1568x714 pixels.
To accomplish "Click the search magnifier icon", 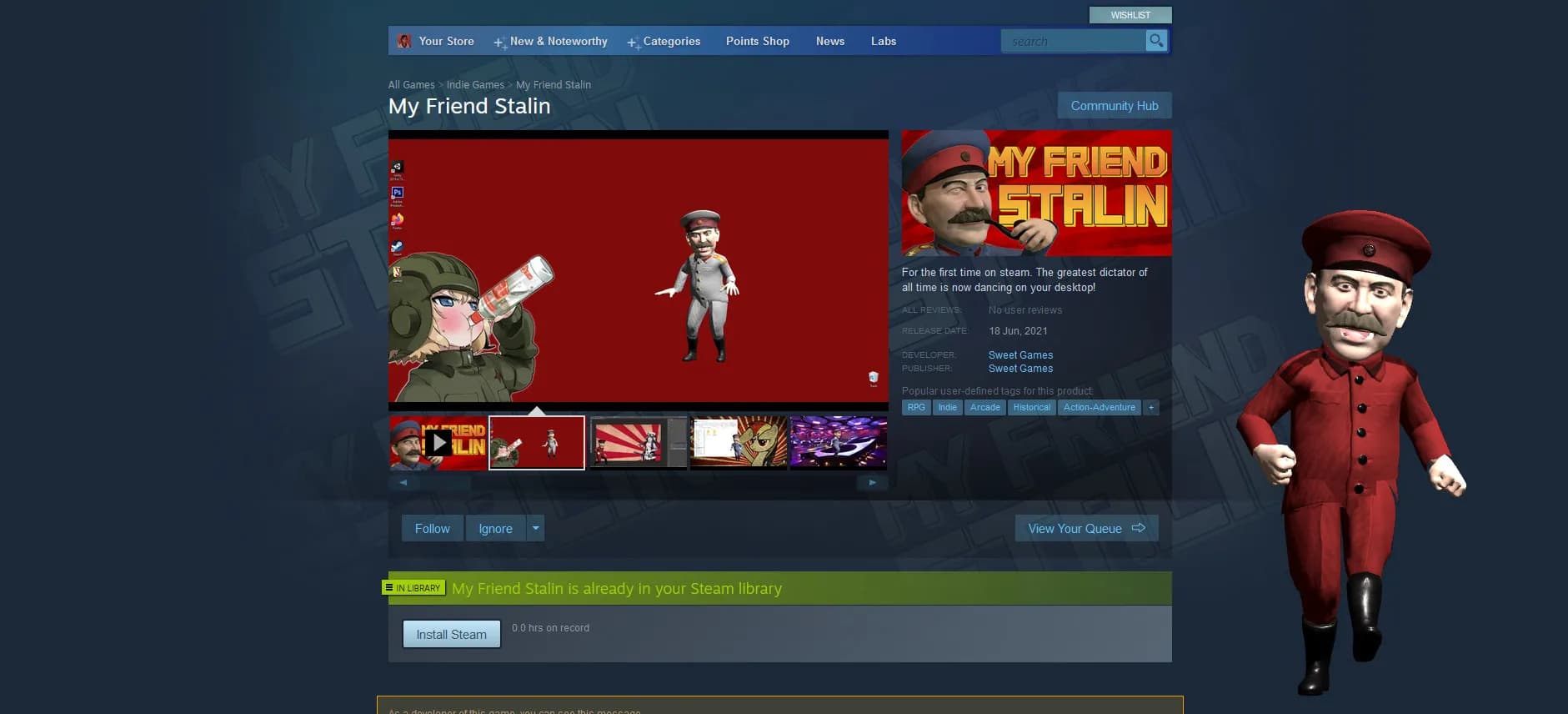I will pyautogui.click(x=1156, y=41).
